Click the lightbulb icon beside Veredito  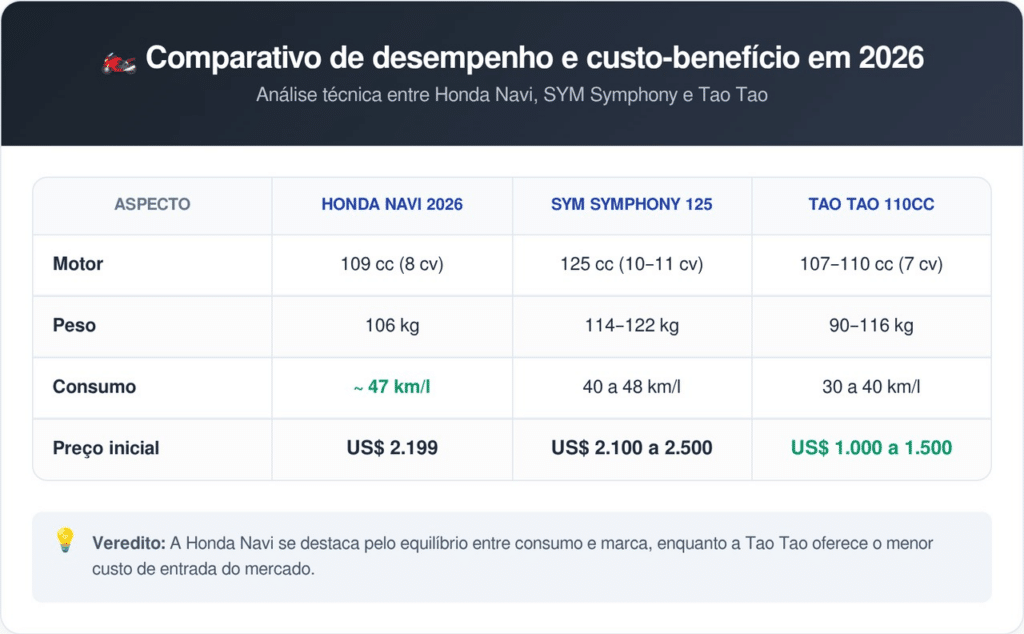[x=65, y=541]
